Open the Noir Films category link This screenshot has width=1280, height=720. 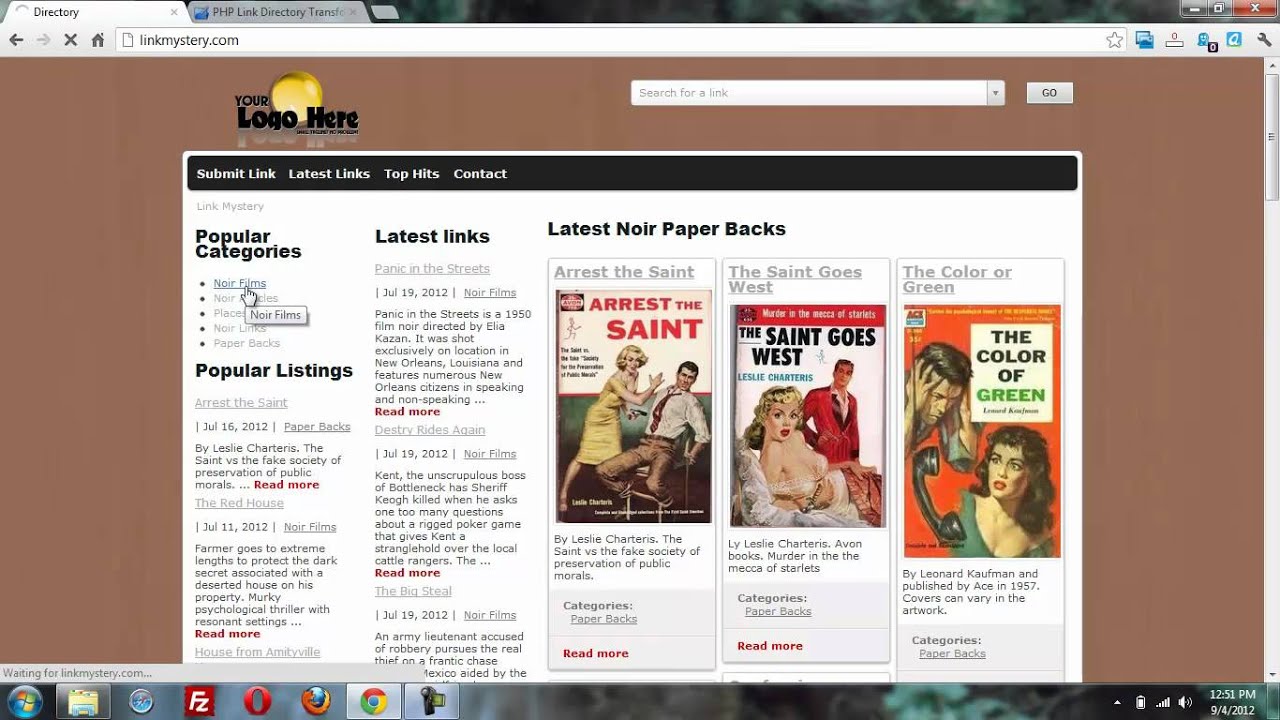point(239,283)
